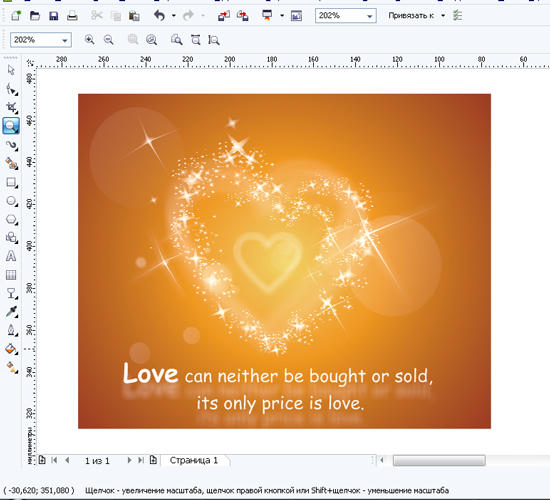Open the redo history dropdown arrow
The width and height of the screenshot is (550, 500).
coord(203,16)
